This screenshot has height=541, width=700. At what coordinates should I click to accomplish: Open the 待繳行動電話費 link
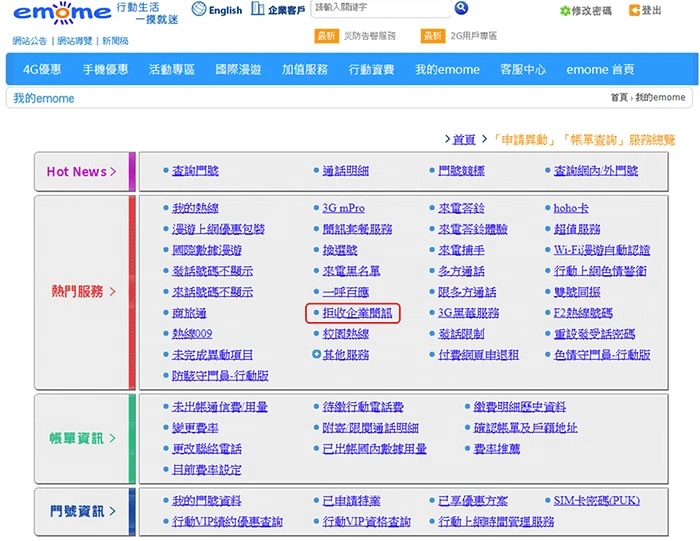(x=363, y=407)
